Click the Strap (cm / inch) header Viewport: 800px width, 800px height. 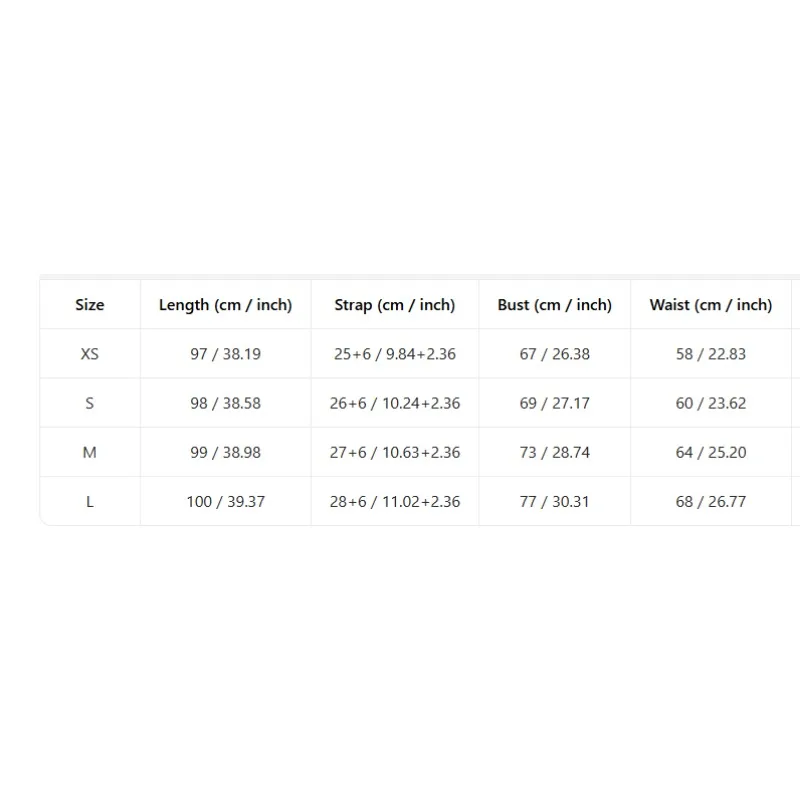(395, 305)
